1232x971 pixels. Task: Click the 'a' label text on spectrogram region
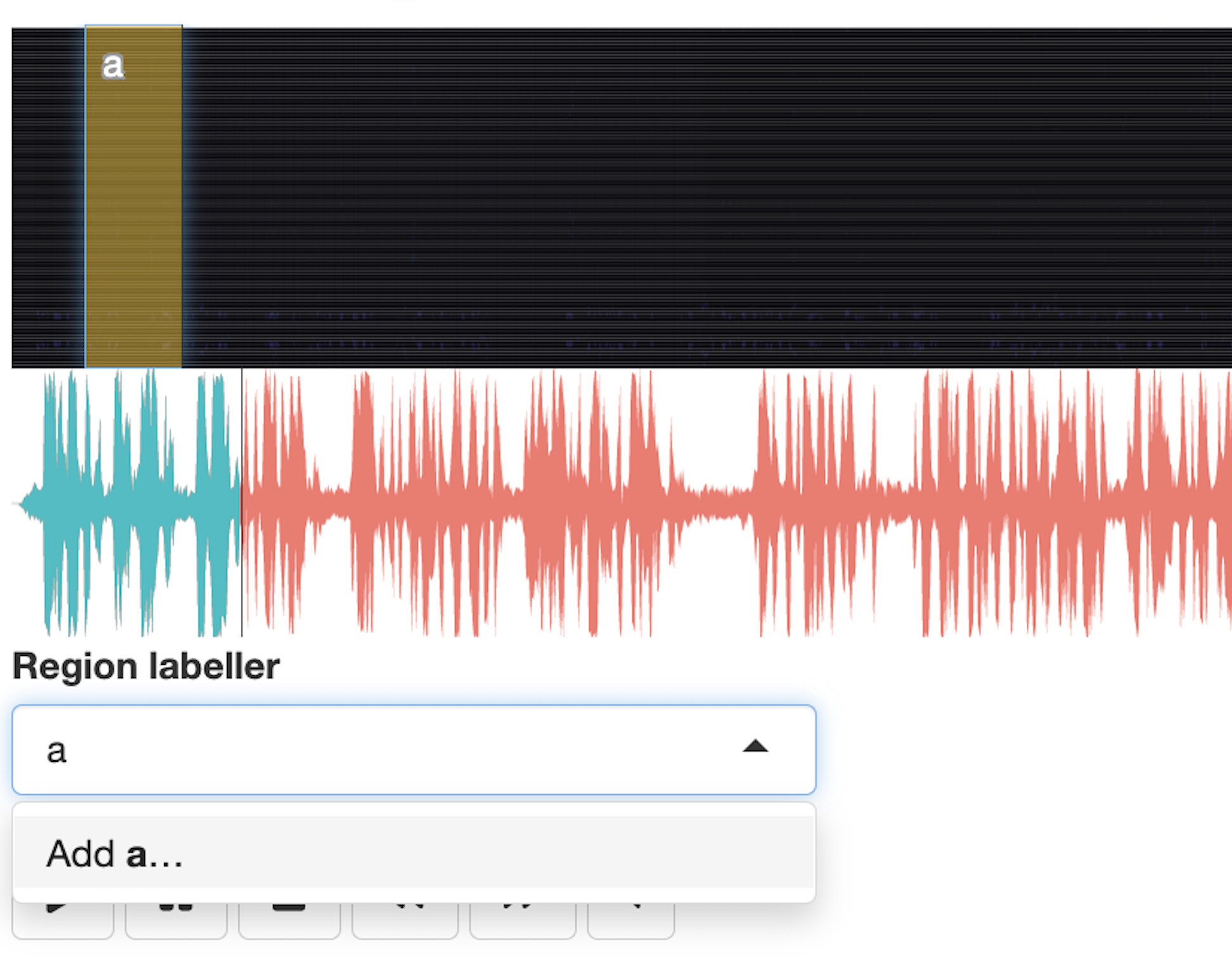(x=113, y=66)
